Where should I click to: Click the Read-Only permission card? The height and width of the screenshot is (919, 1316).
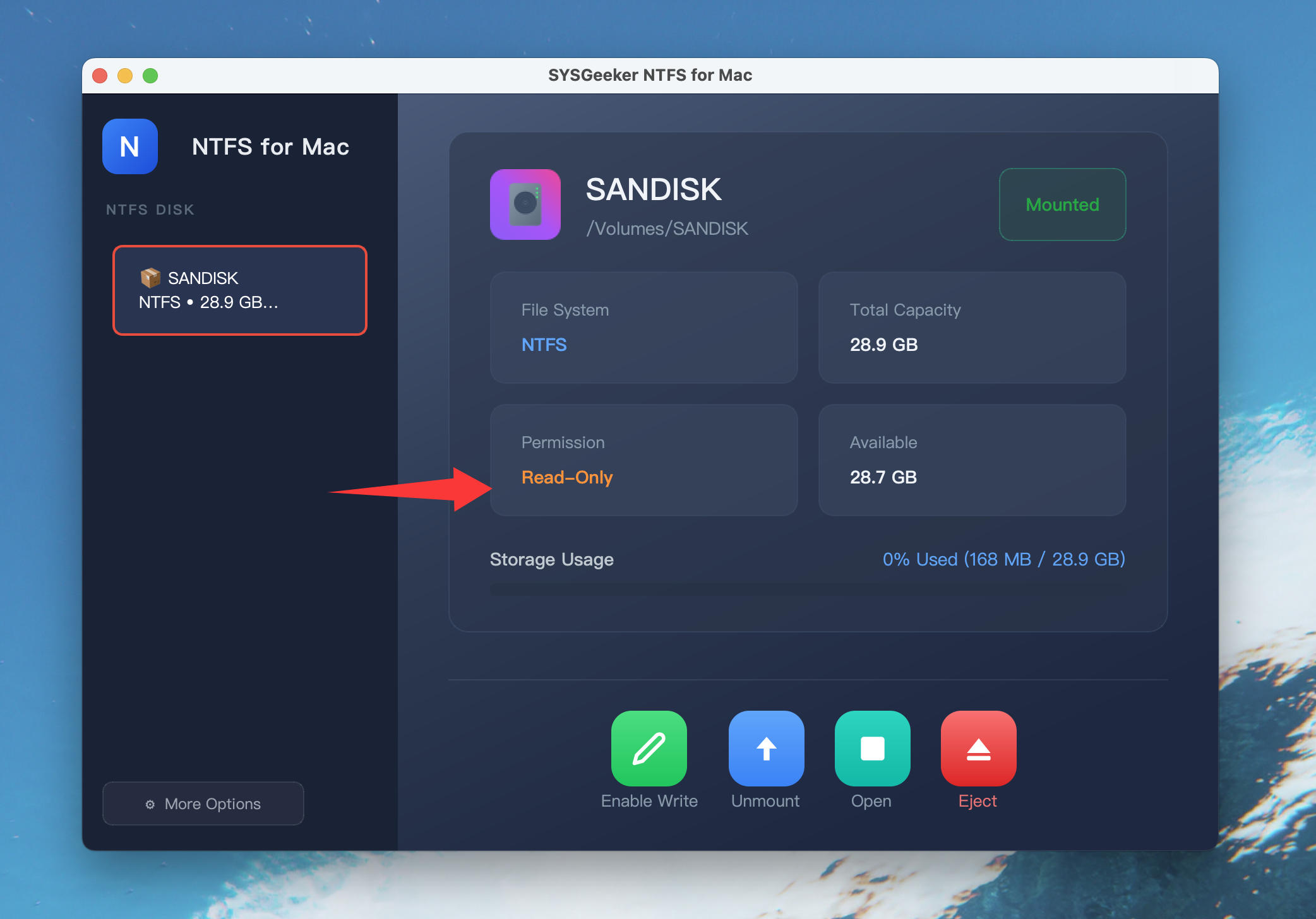[x=643, y=460]
